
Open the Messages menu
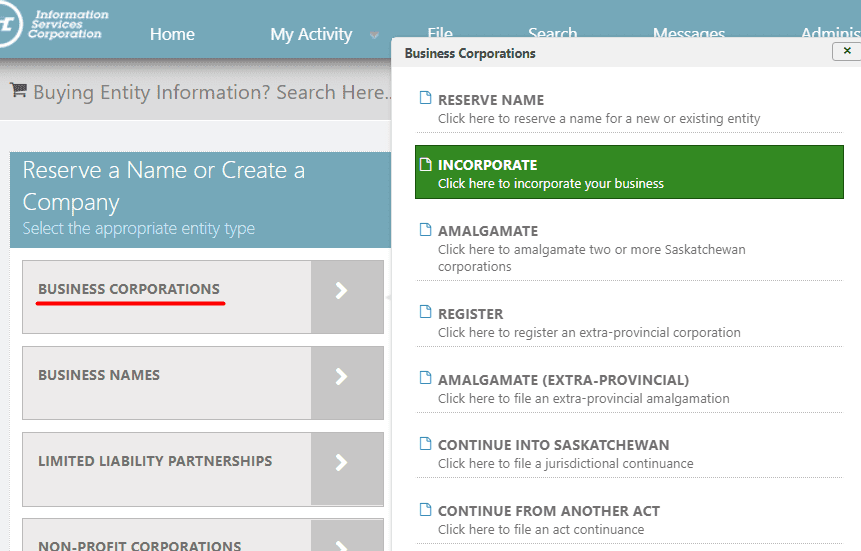click(x=689, y=32)
